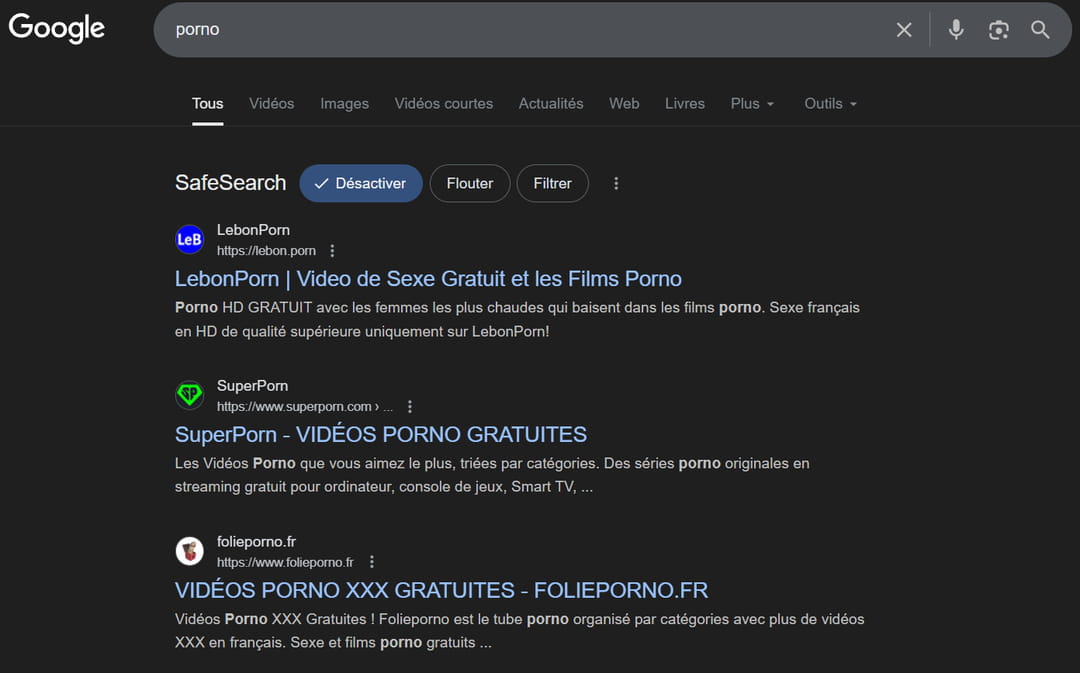Set SafeSearch to Flouter

click(x=469, y=184)
